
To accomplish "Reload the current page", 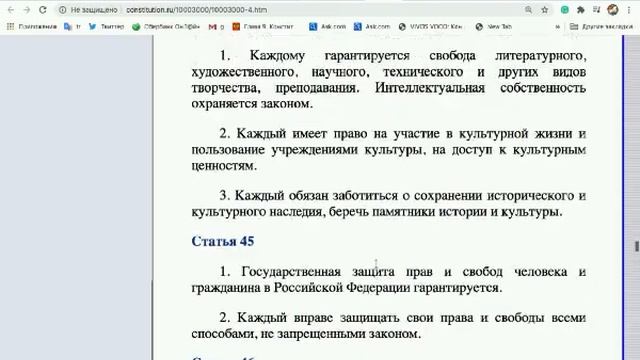I will pos(43,10).
